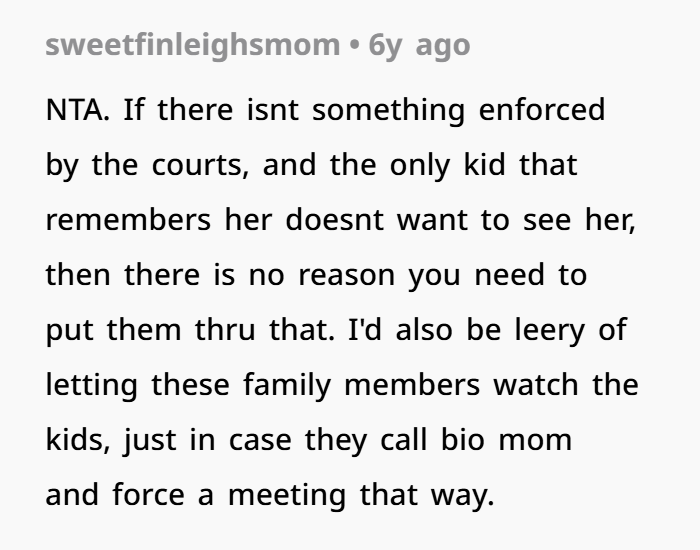Click the "6y ago" comment timestamp

tap(419, 45)
